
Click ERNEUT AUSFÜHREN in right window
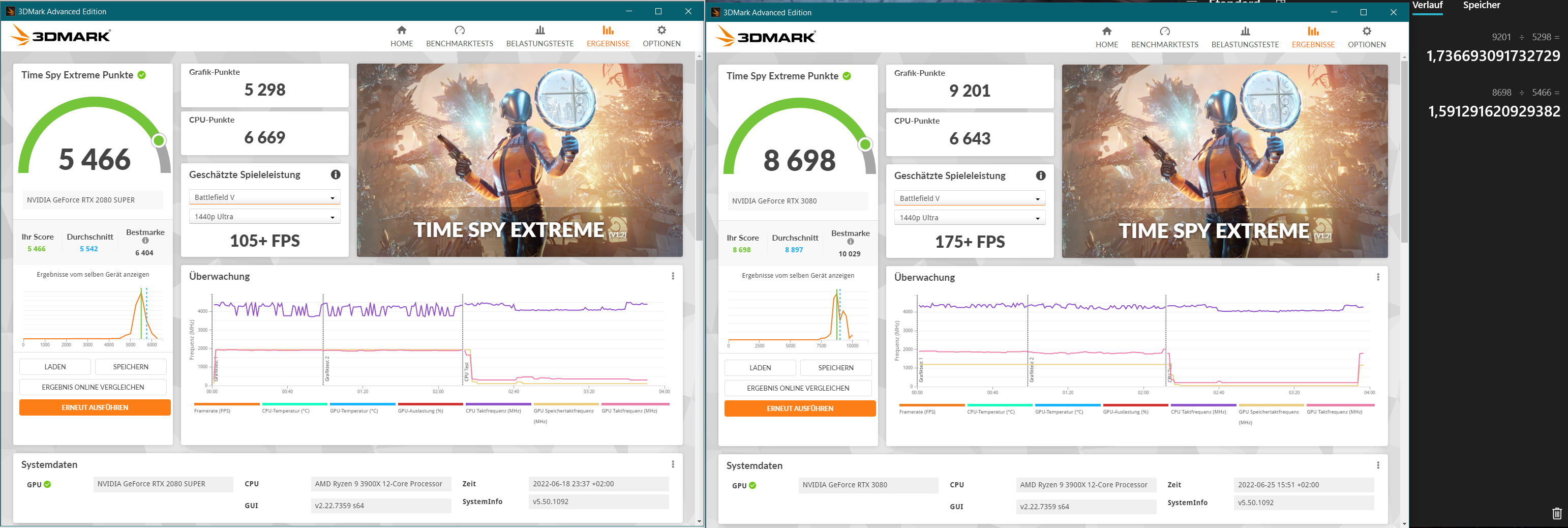[x=800, y=408]
